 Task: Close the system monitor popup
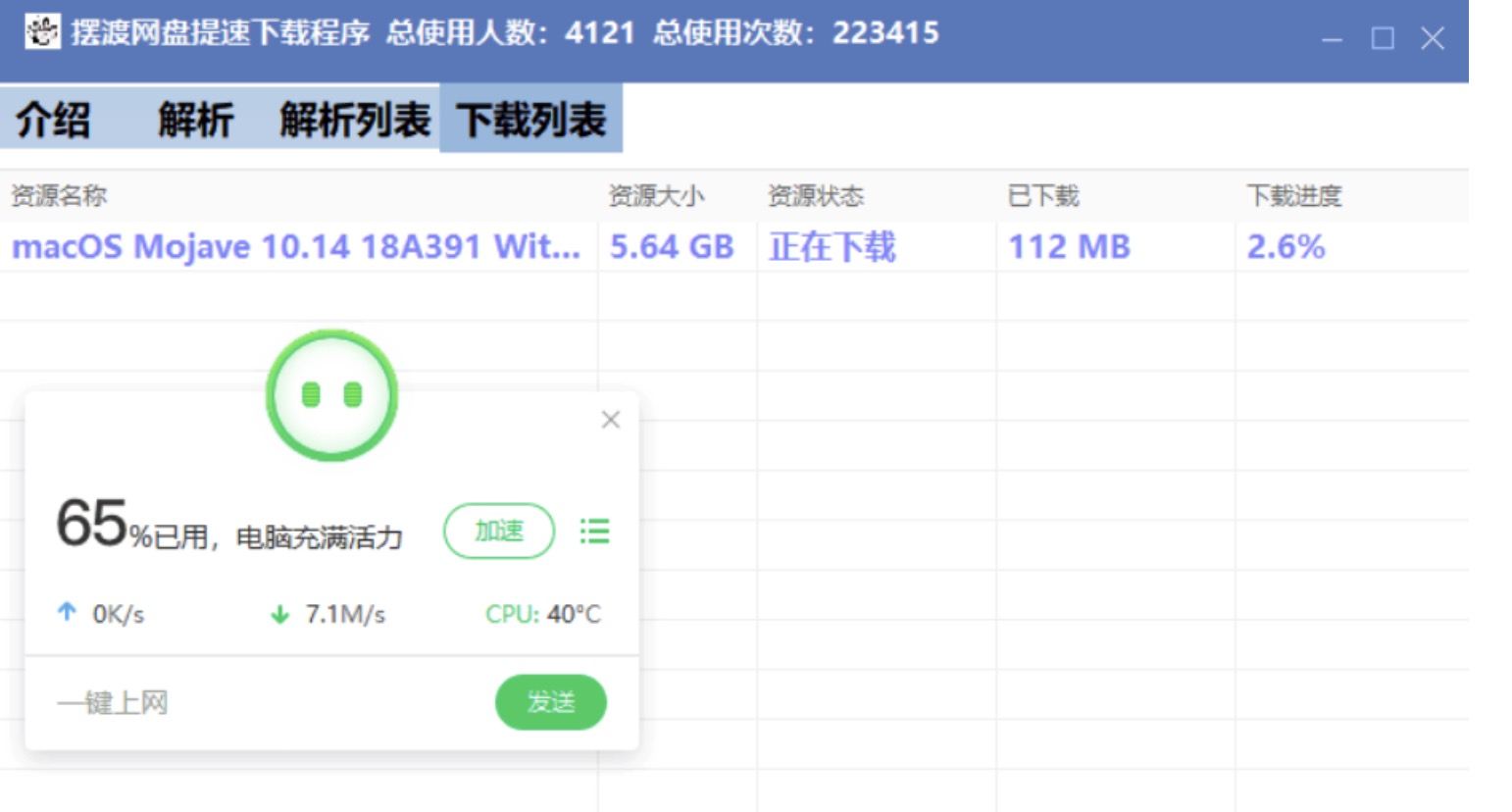(x=610, y=420)
